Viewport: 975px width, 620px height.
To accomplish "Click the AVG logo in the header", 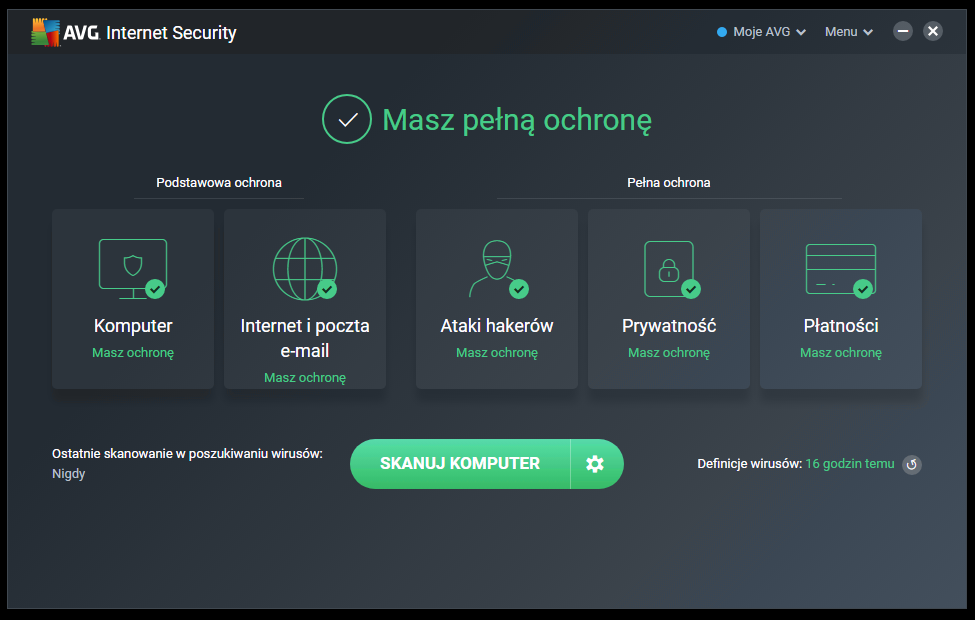I will tap(45, 31).
